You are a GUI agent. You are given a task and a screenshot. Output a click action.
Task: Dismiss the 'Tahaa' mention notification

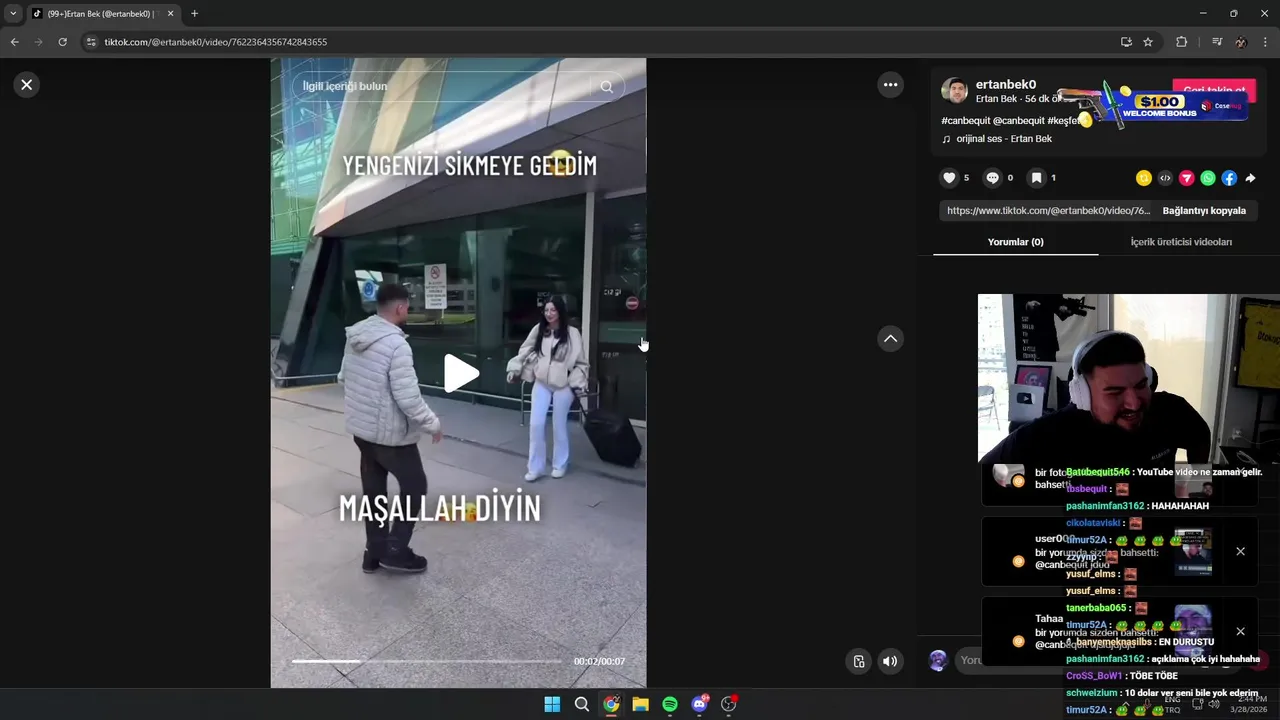coord(1240,631)
